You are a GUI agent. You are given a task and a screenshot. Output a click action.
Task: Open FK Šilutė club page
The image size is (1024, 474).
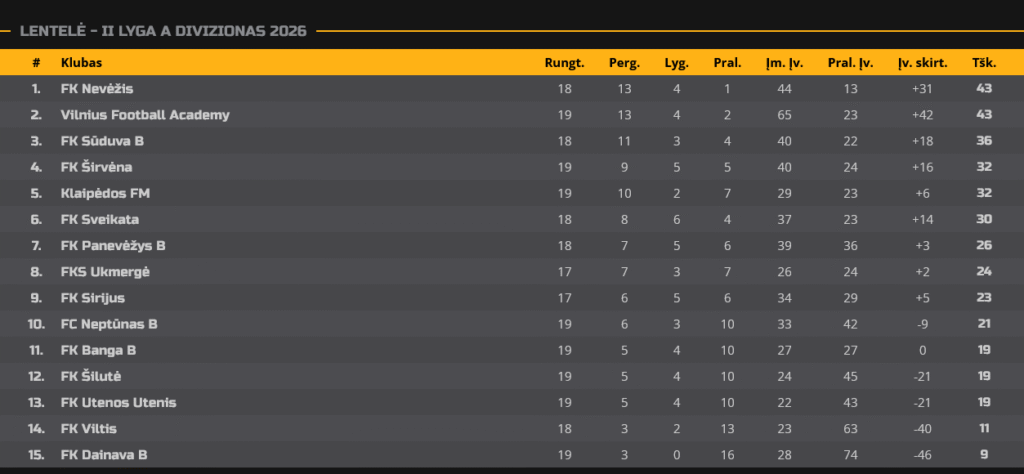click(x=91, y=376)
